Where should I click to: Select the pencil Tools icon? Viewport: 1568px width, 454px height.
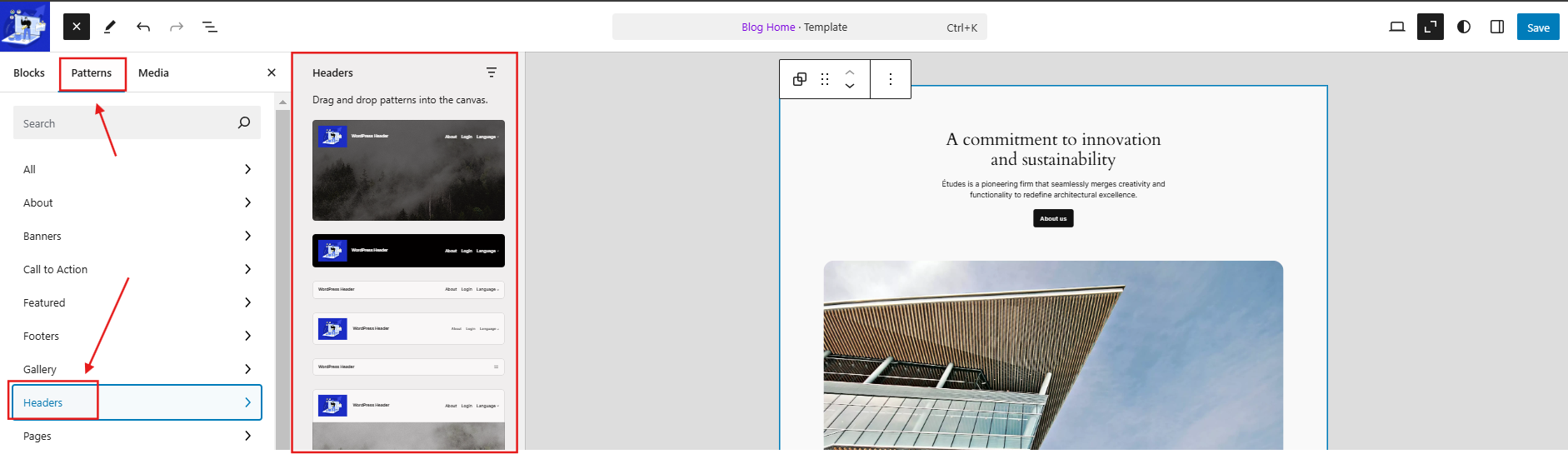pos(110,27)
